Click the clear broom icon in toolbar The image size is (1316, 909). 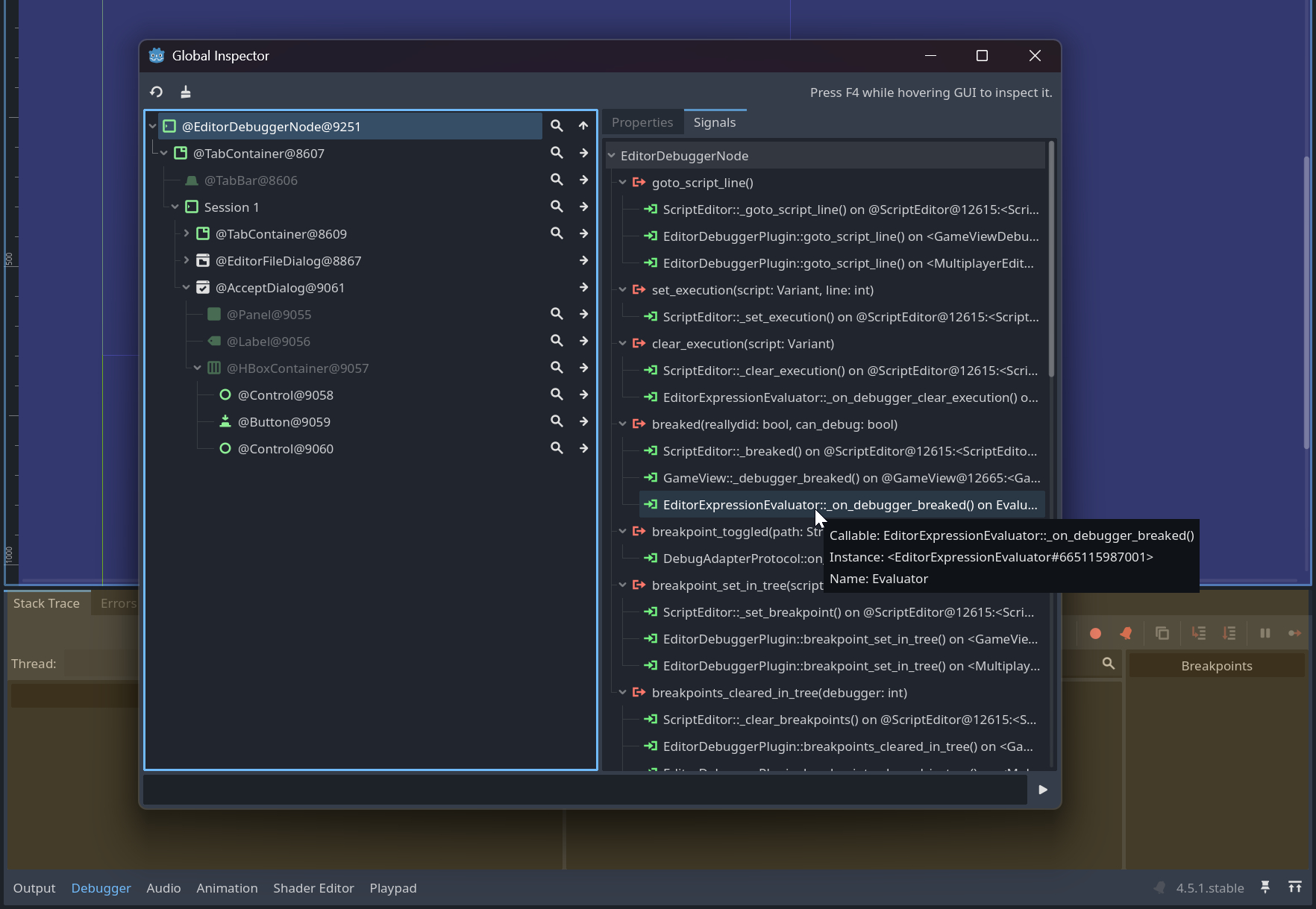tap(186, 92)
